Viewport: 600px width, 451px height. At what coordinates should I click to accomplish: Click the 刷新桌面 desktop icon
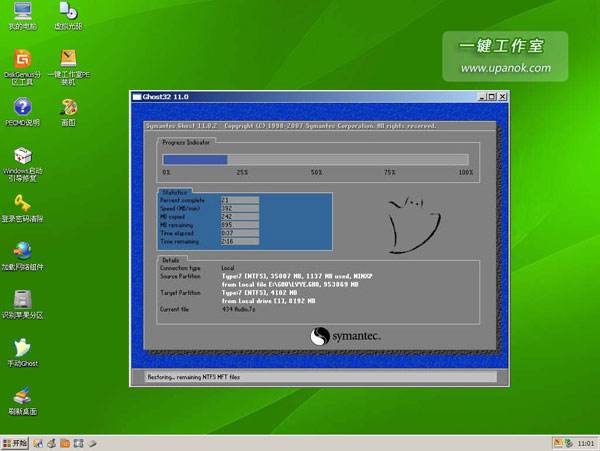point(22,396)
